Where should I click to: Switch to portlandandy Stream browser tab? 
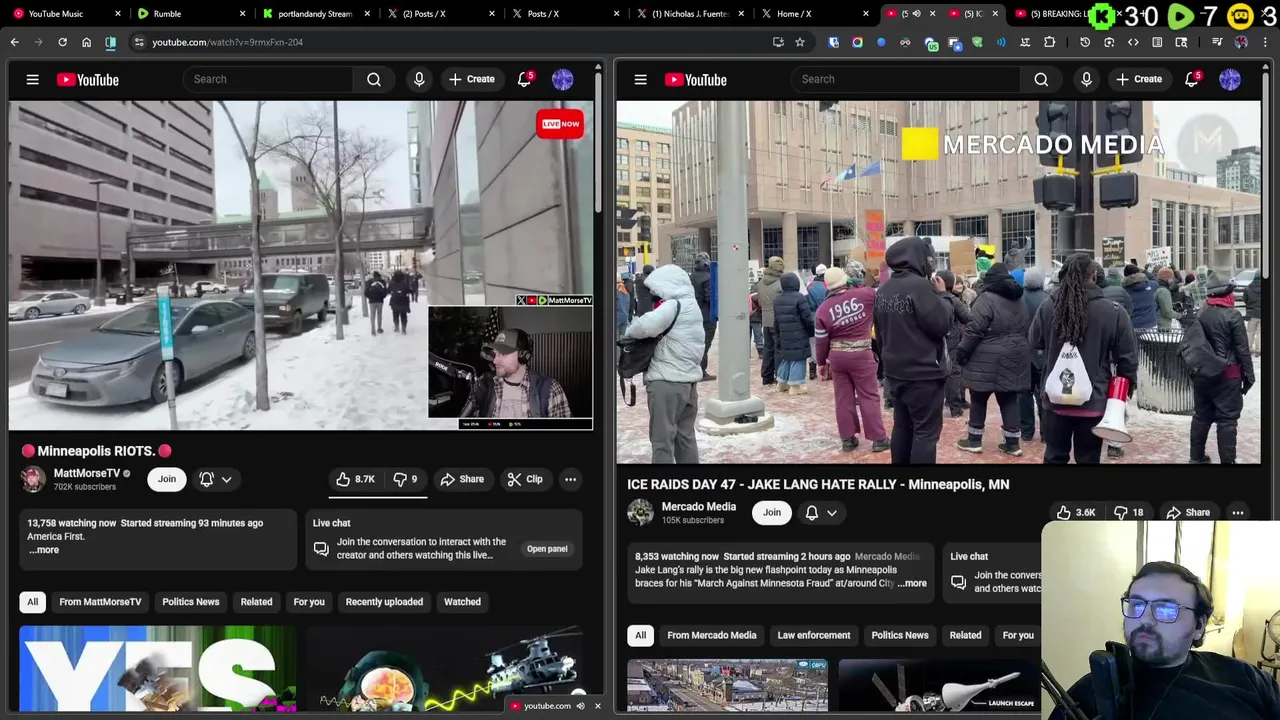click(315, 14)
